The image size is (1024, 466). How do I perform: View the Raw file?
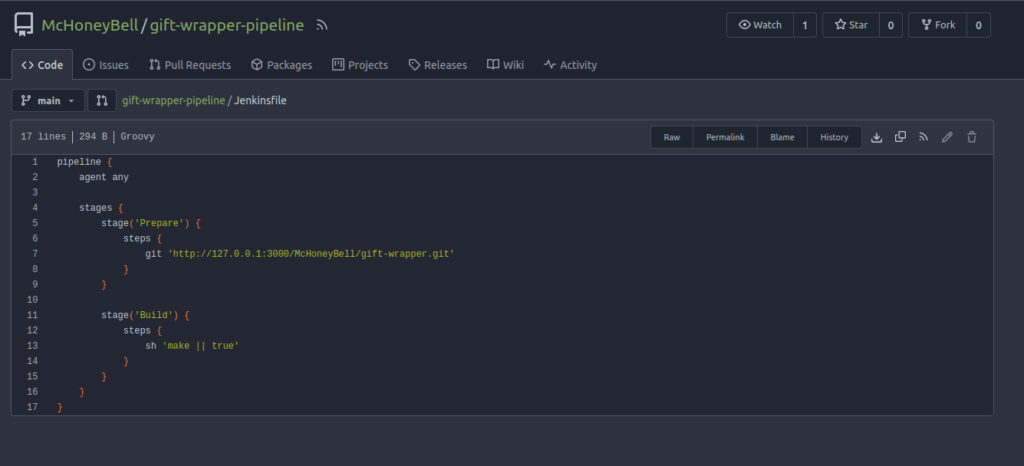click(x=672, y=137)
